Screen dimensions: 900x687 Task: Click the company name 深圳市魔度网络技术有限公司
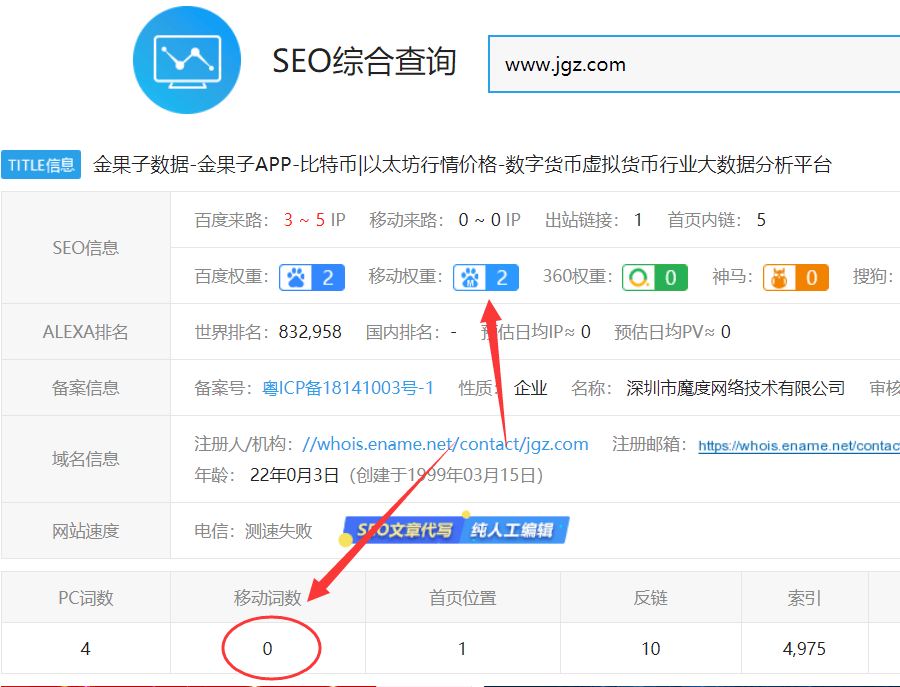click(735, 388)
